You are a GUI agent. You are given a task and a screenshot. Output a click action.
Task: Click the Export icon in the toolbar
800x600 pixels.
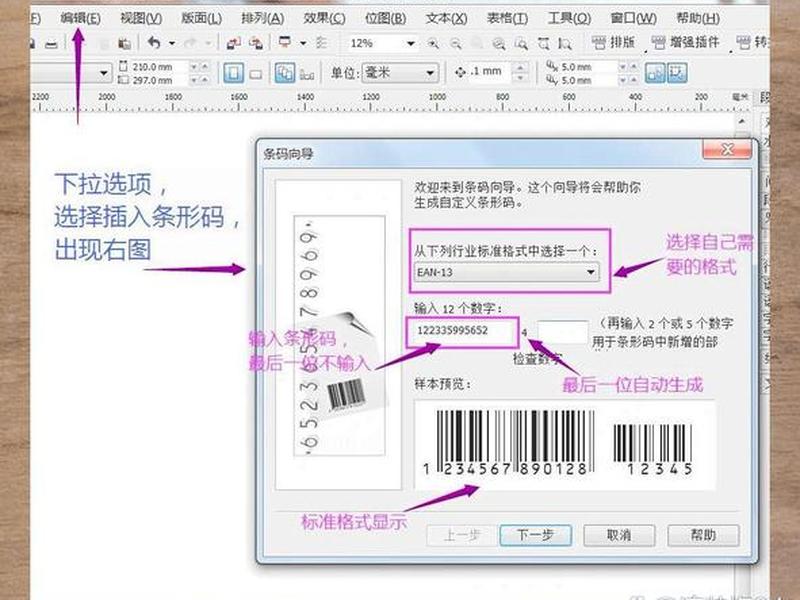[256, 43]
